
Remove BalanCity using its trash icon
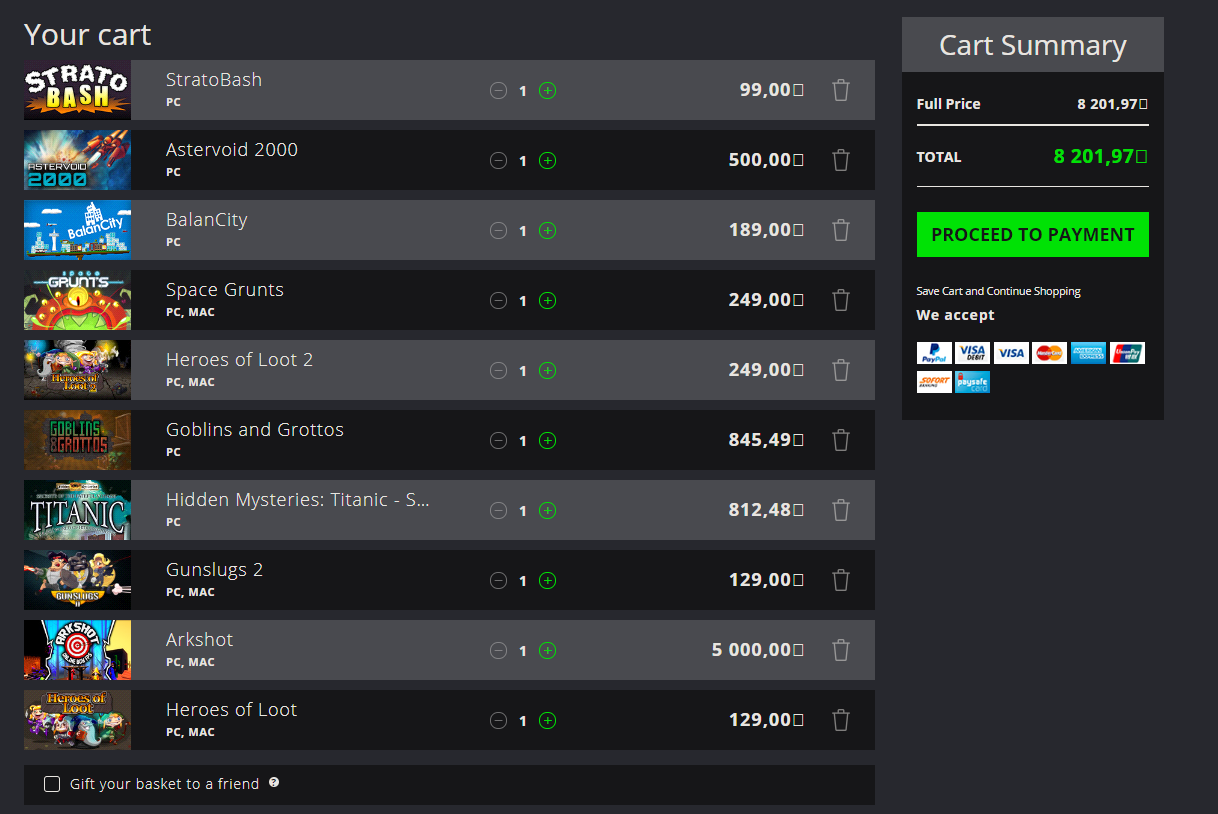(841, 230)
